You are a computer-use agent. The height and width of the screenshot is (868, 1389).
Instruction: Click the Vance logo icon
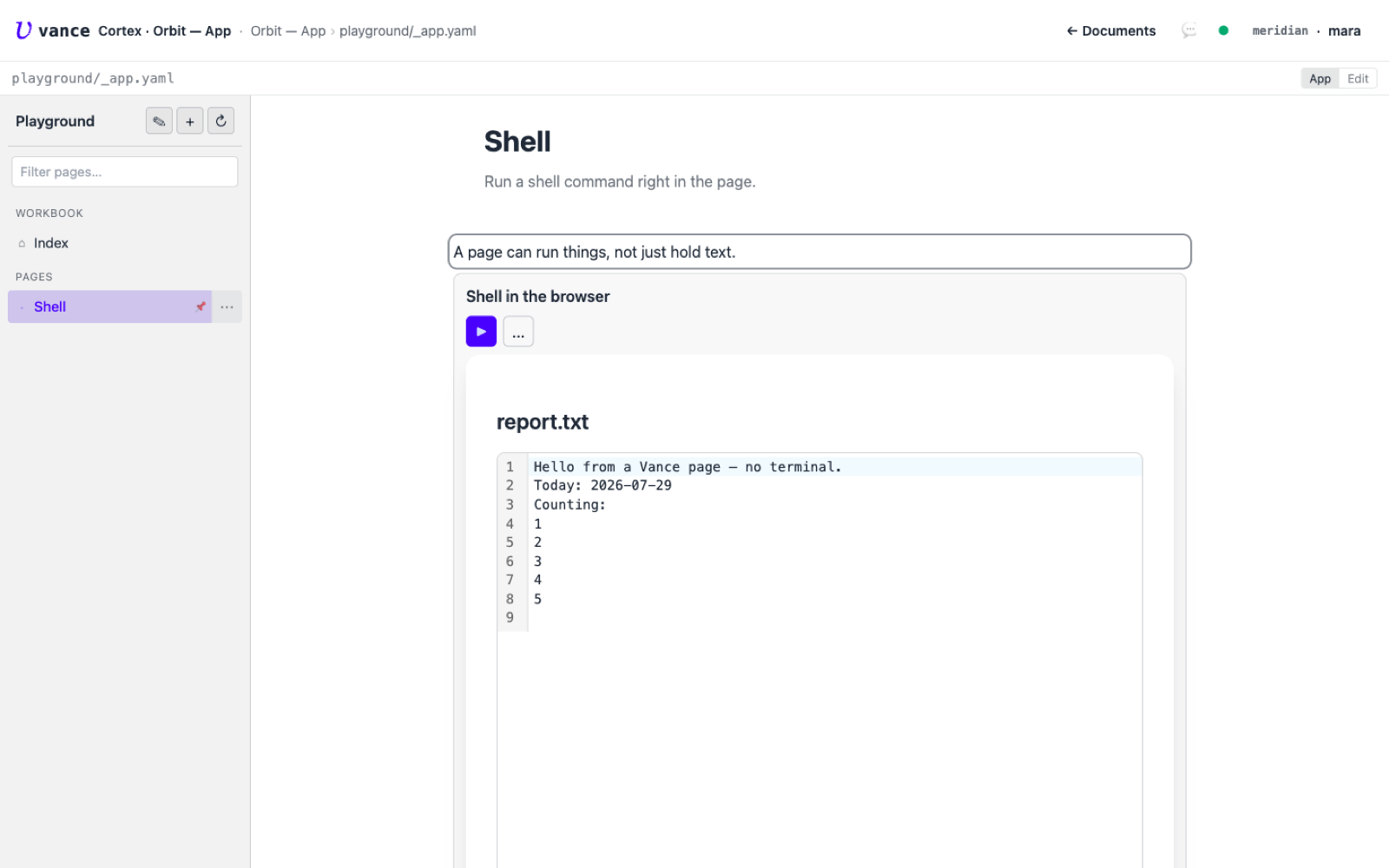(23, 30)
